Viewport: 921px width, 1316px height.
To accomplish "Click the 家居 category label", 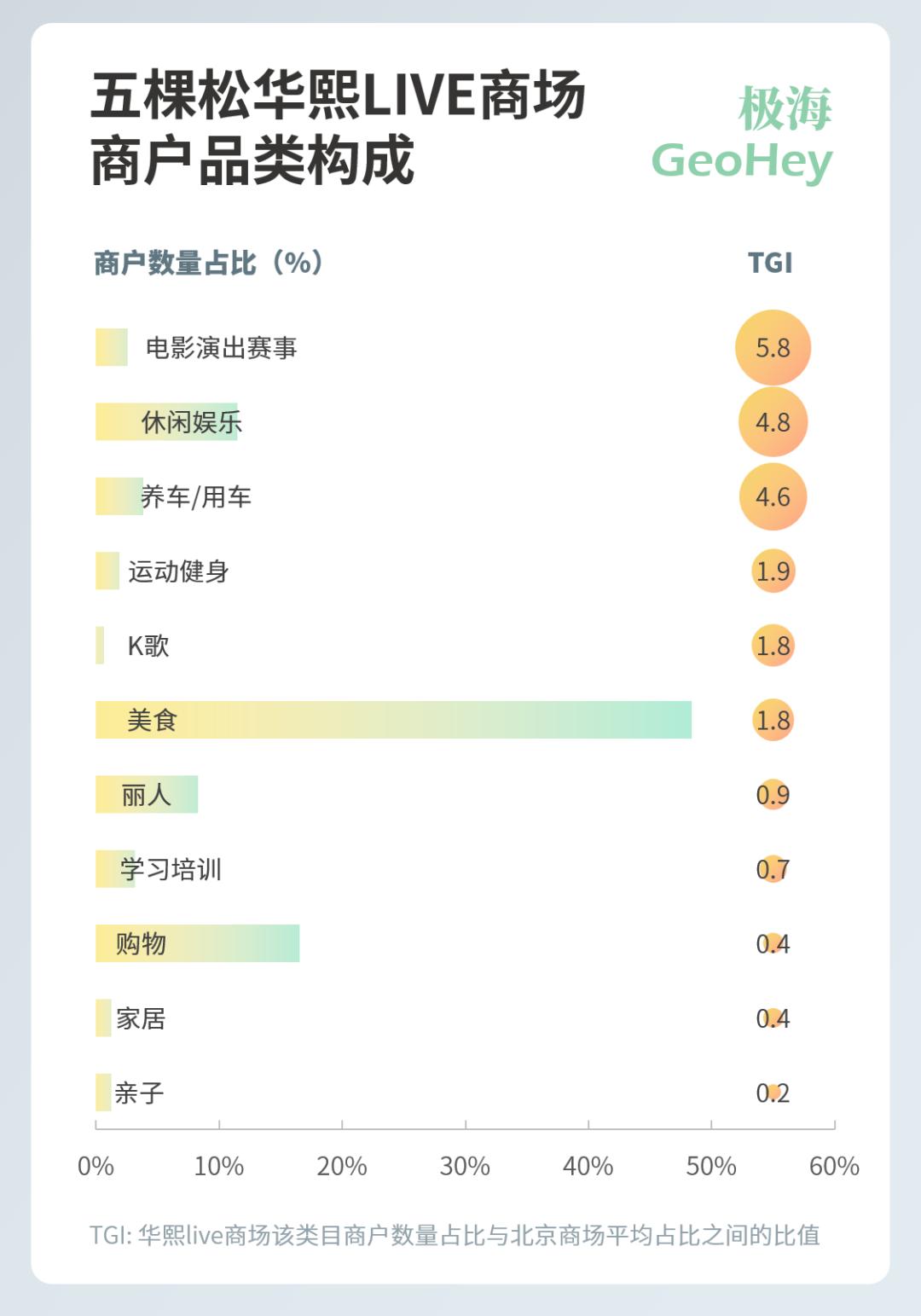I will click(141, 1018).
